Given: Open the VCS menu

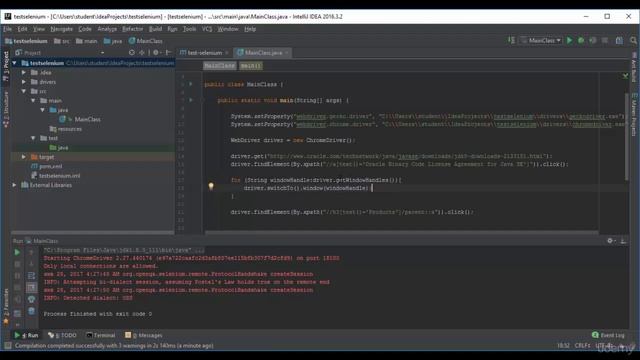Looking at the screenshot, I should (207, 29).
